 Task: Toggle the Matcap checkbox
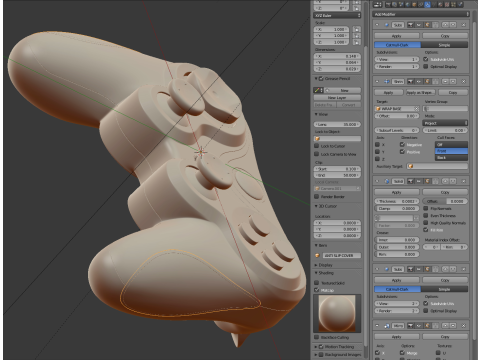click(x=317, y=290)
